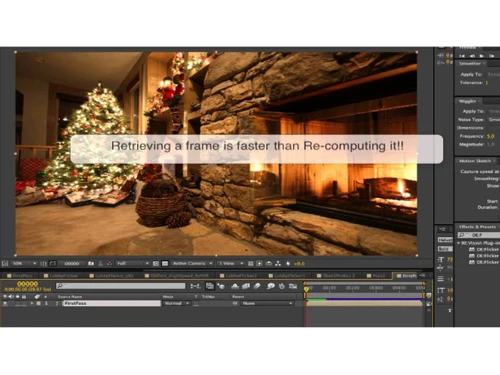This screenshot has height=375, width=500.
Task: Click the auto-keyframe stopwatch icon
Action: pos(282,286)
